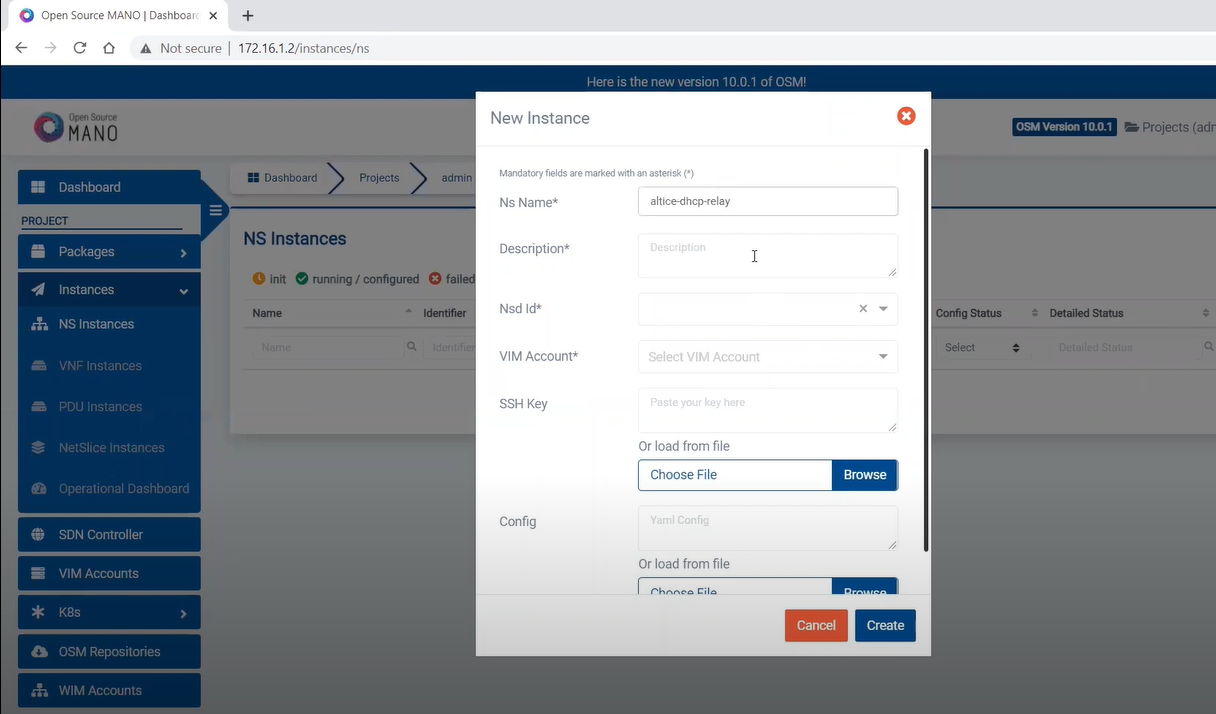Click the VNF Instances drive icon
Viewport: 1216px width, 714px height.
[39, 366]
